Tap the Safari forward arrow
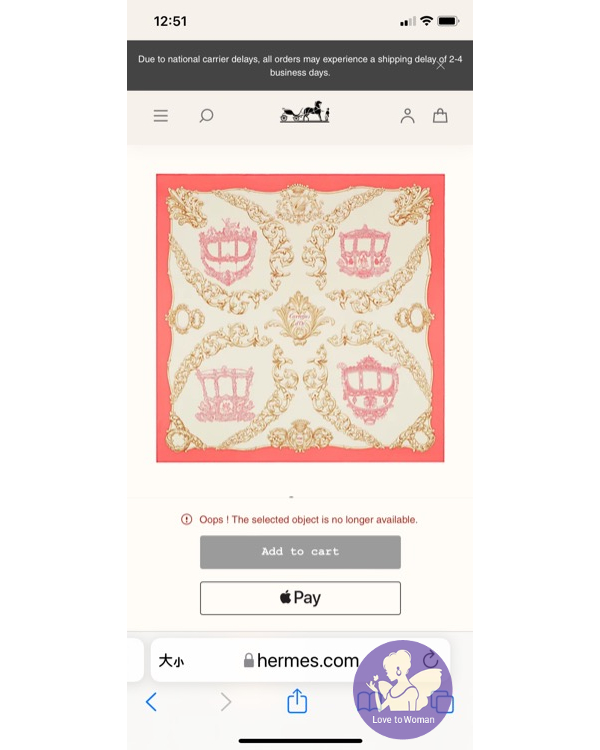The image size is (600, 750). pos(226,702)
